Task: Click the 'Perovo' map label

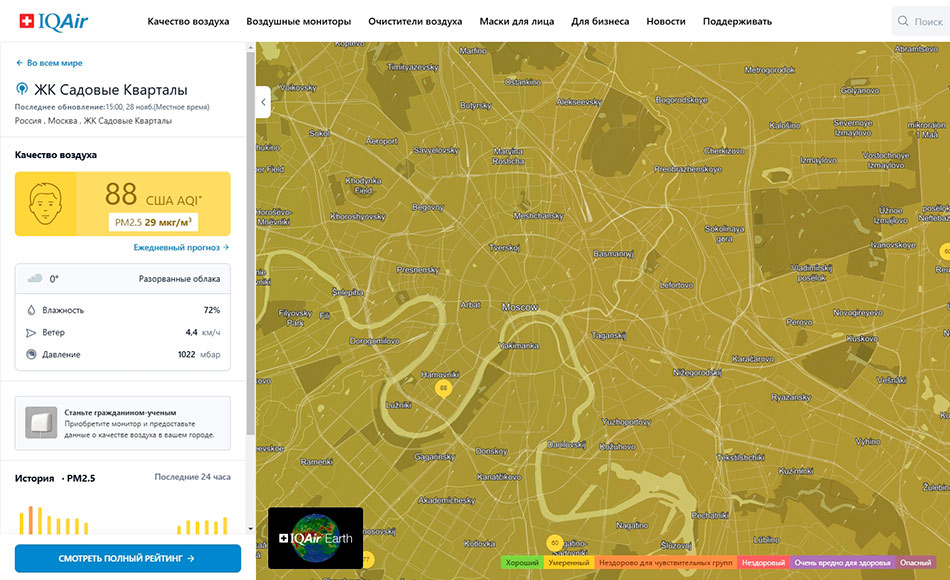Action: coord(799,322)
